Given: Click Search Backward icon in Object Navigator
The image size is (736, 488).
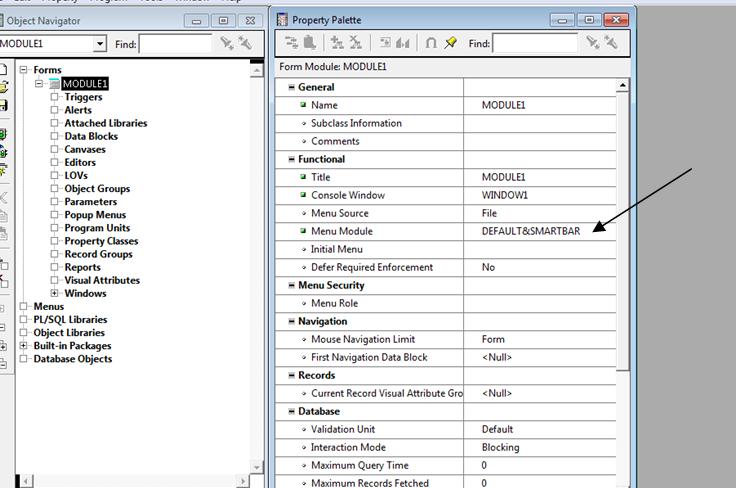Looking at the screenshot, I should [x=245, y=43].
